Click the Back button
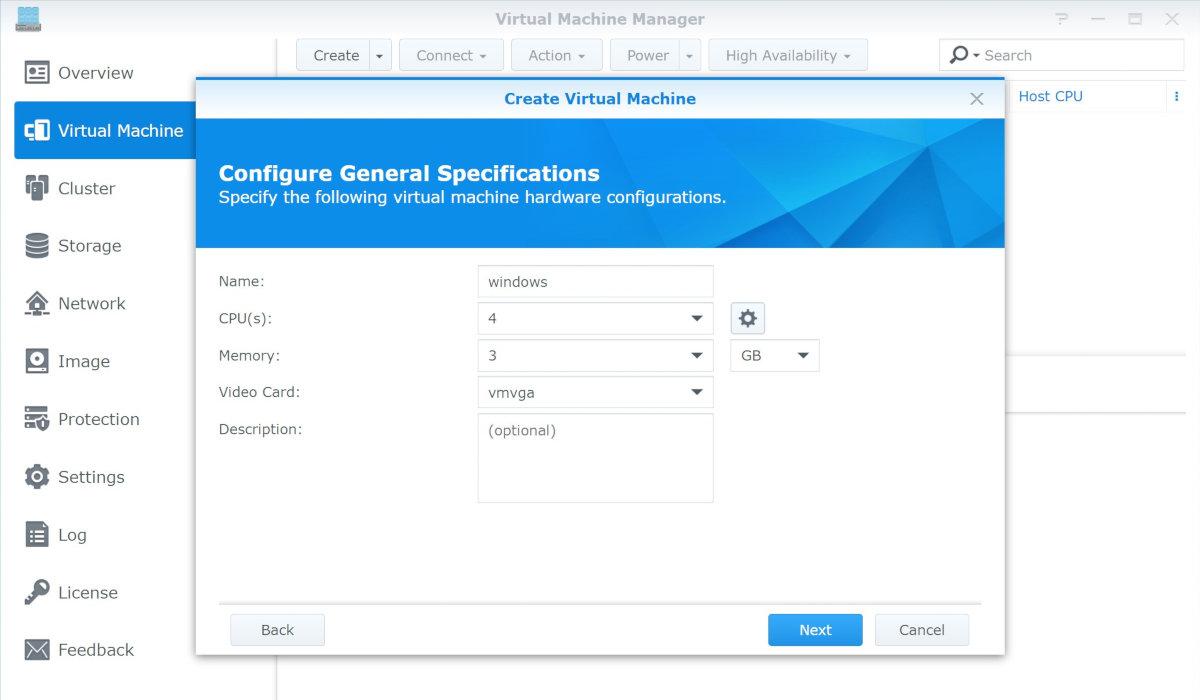Viewport: 1200px width, 700px height. click(x=277, y=630)
